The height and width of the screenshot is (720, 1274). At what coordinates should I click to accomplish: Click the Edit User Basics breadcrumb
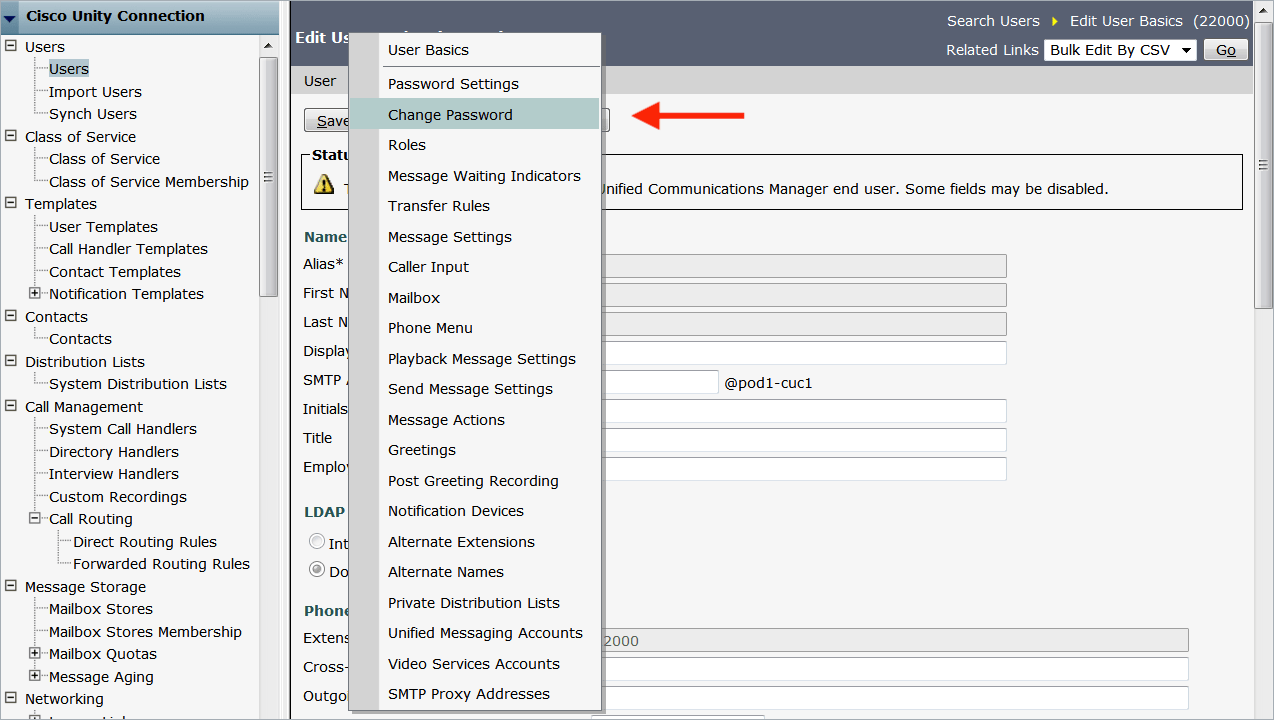1126,21
